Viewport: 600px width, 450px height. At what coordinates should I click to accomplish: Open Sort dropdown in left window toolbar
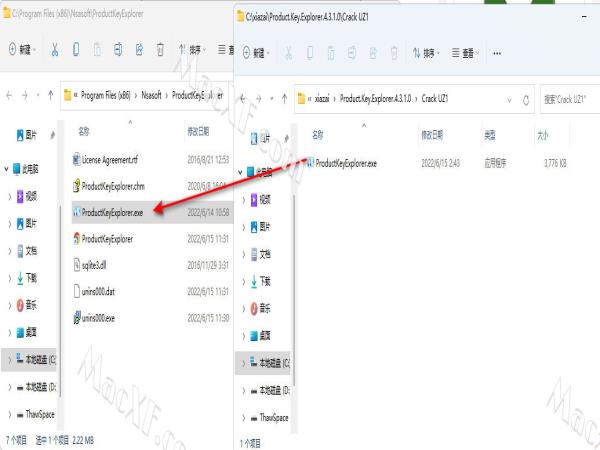click(x=192, y=49)
